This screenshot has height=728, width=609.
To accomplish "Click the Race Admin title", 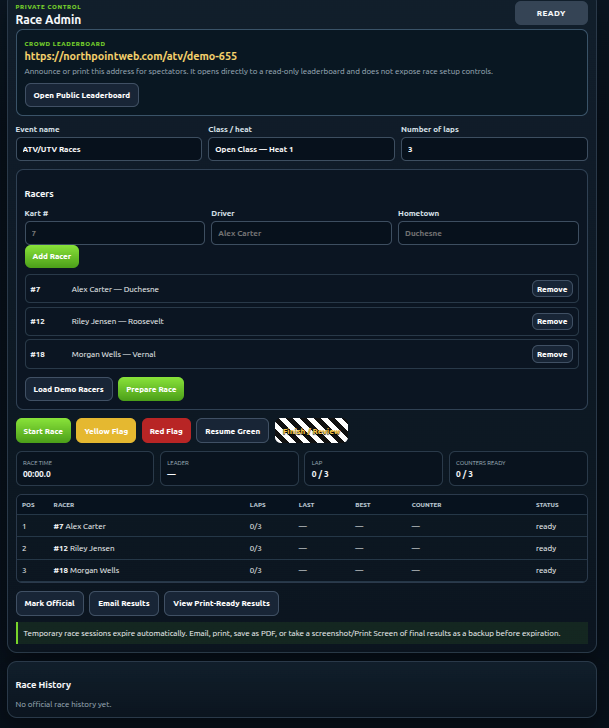I will tap(48, 20).
